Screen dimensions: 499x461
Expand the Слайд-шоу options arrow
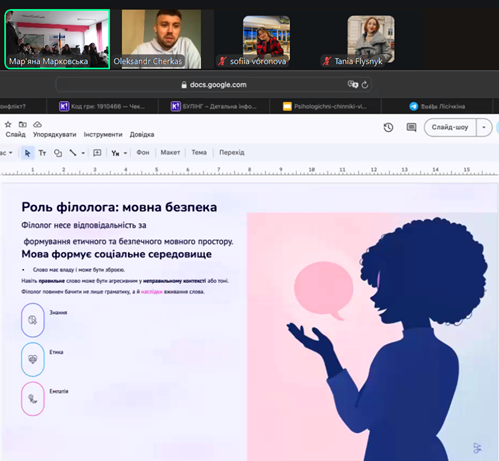pyautogui.click(x=484, y=127)
